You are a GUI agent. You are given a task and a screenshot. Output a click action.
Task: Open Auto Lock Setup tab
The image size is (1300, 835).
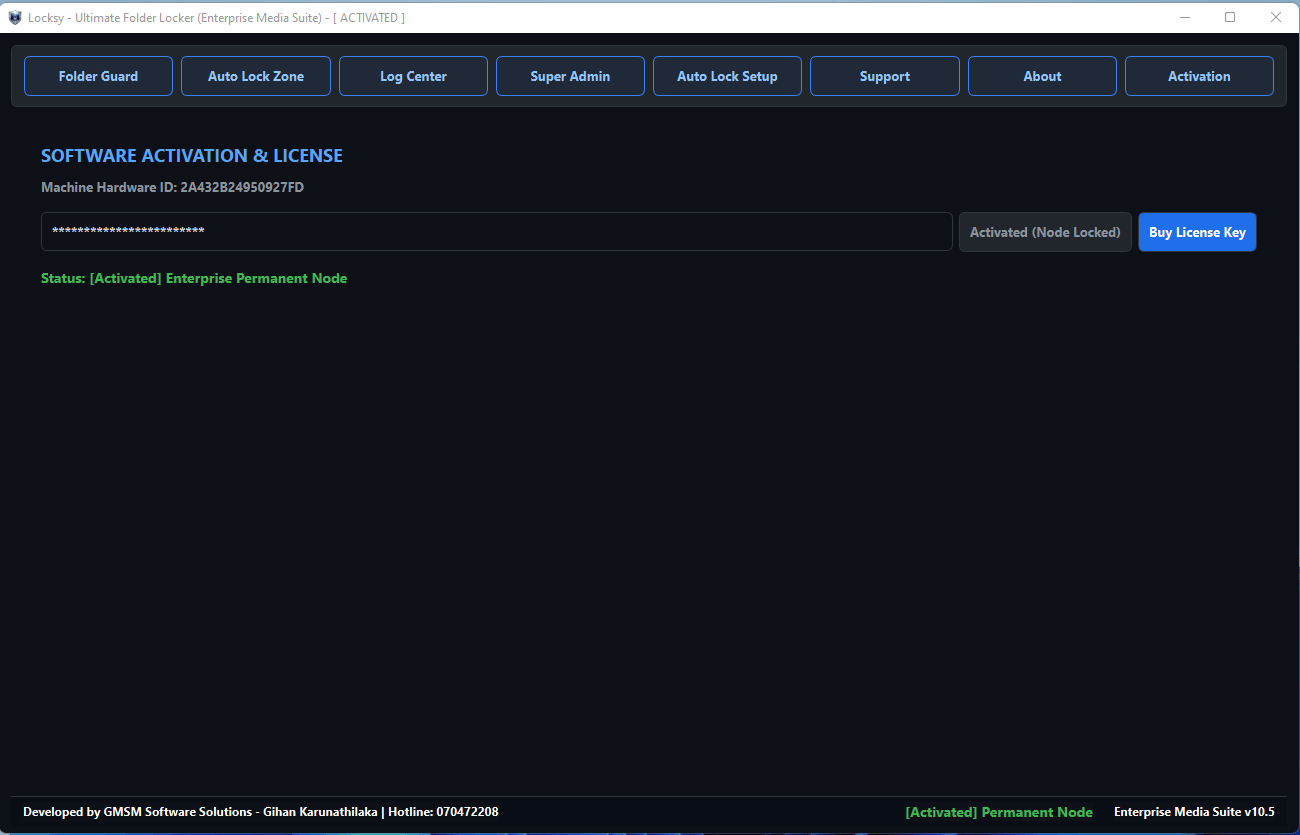pyautogui.click(x=727, y=76)
